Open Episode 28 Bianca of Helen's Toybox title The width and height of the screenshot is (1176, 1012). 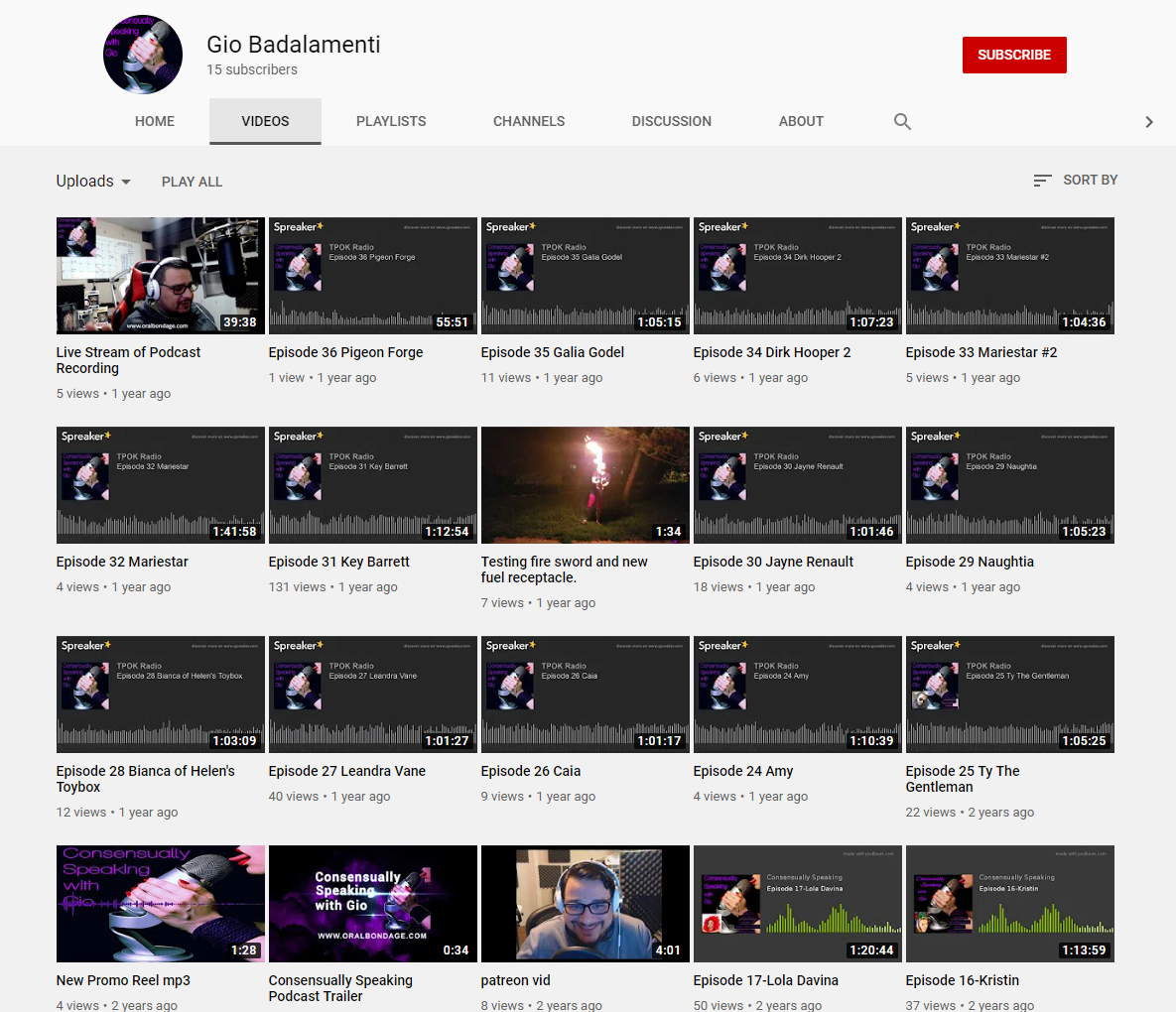coord(146,779)
